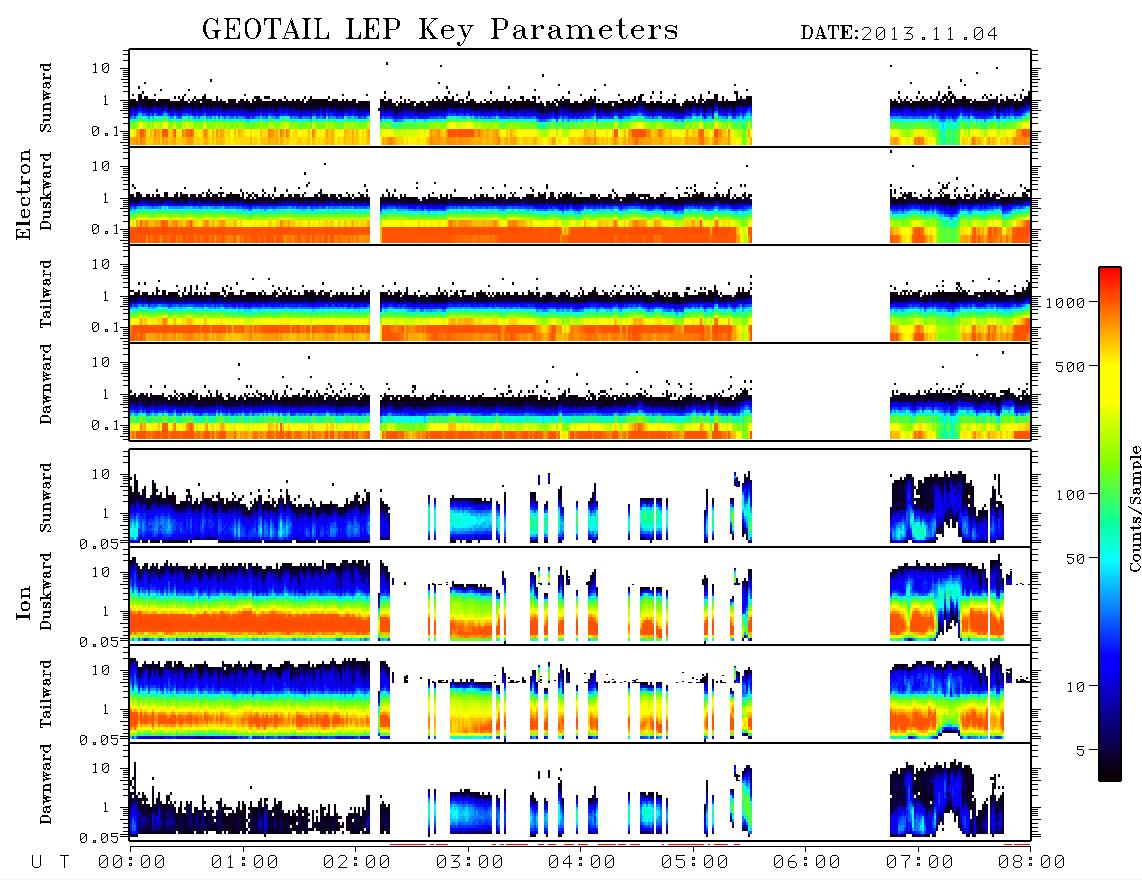
Task: Click the '100' colorbar tick value
Action: (1070, 495)
